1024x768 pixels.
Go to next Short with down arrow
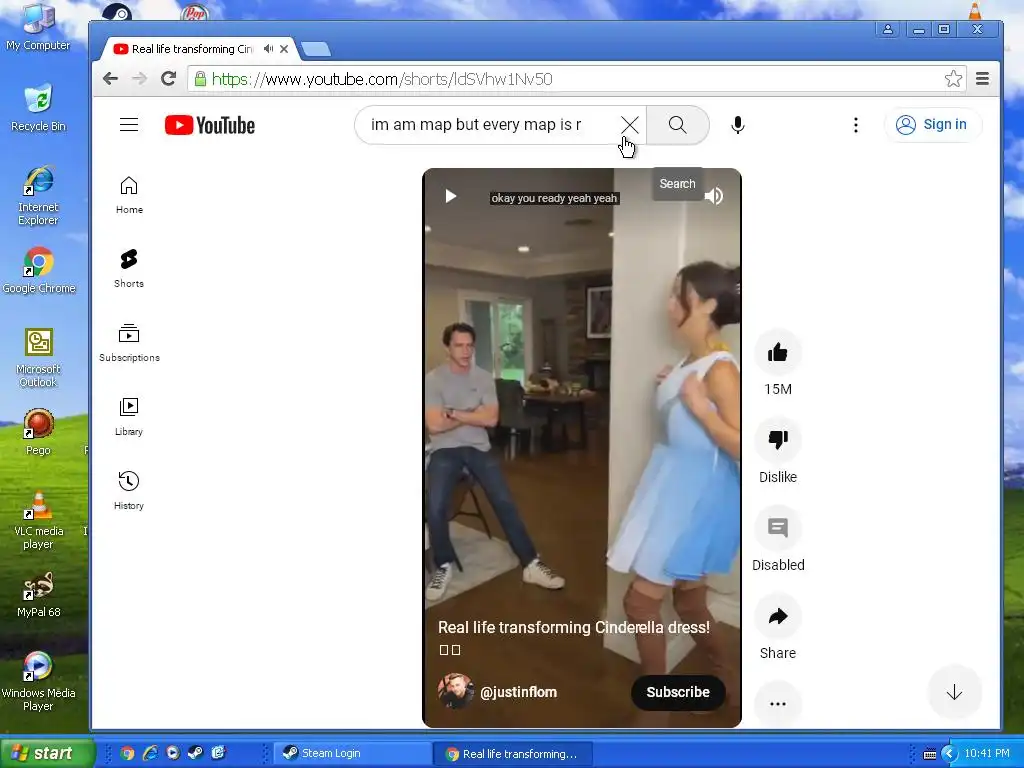tap(954, 692)
